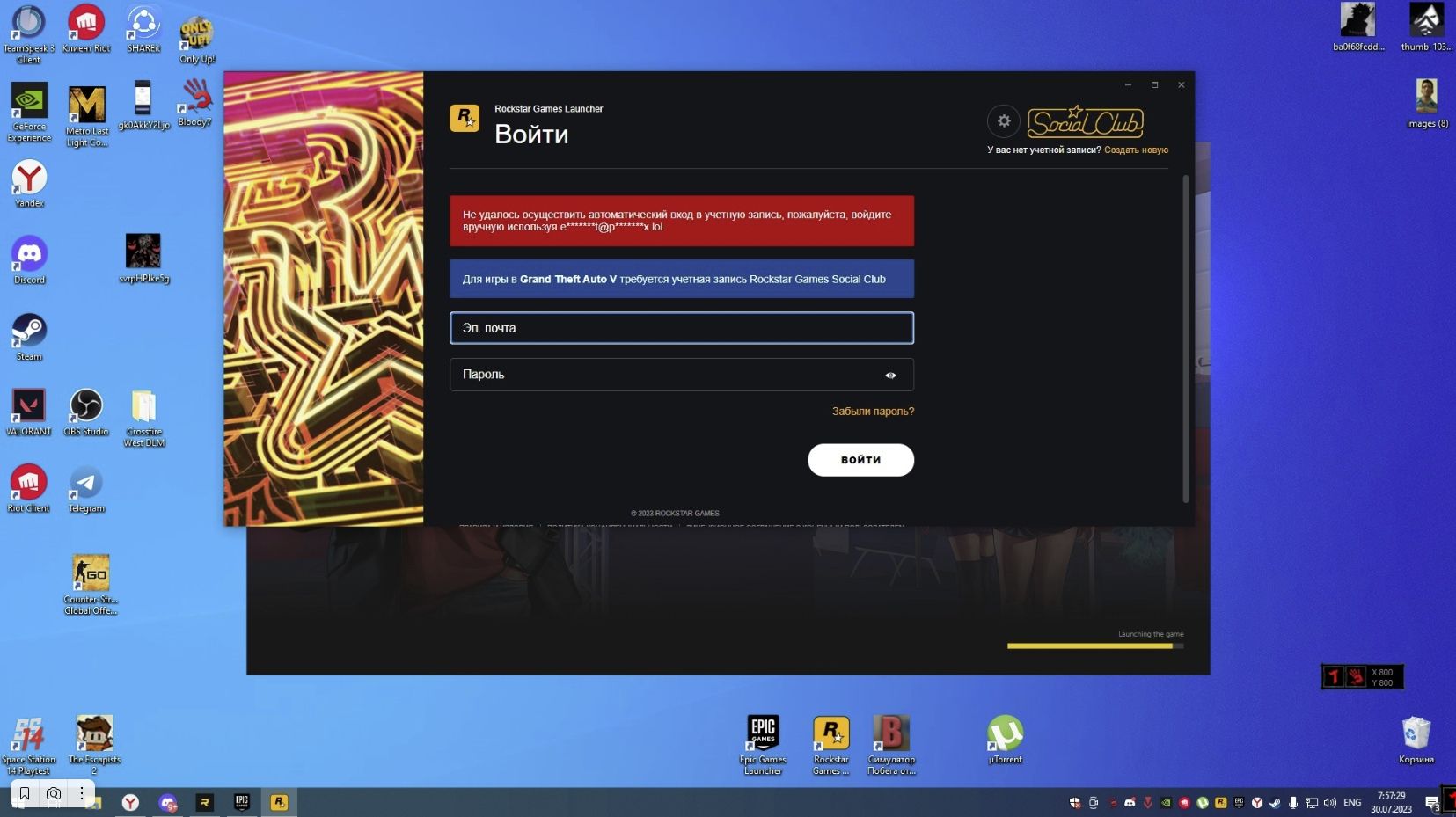Select Space Station 14 Playtest icon
1456x817 pixels.
[x=28, y=746]
